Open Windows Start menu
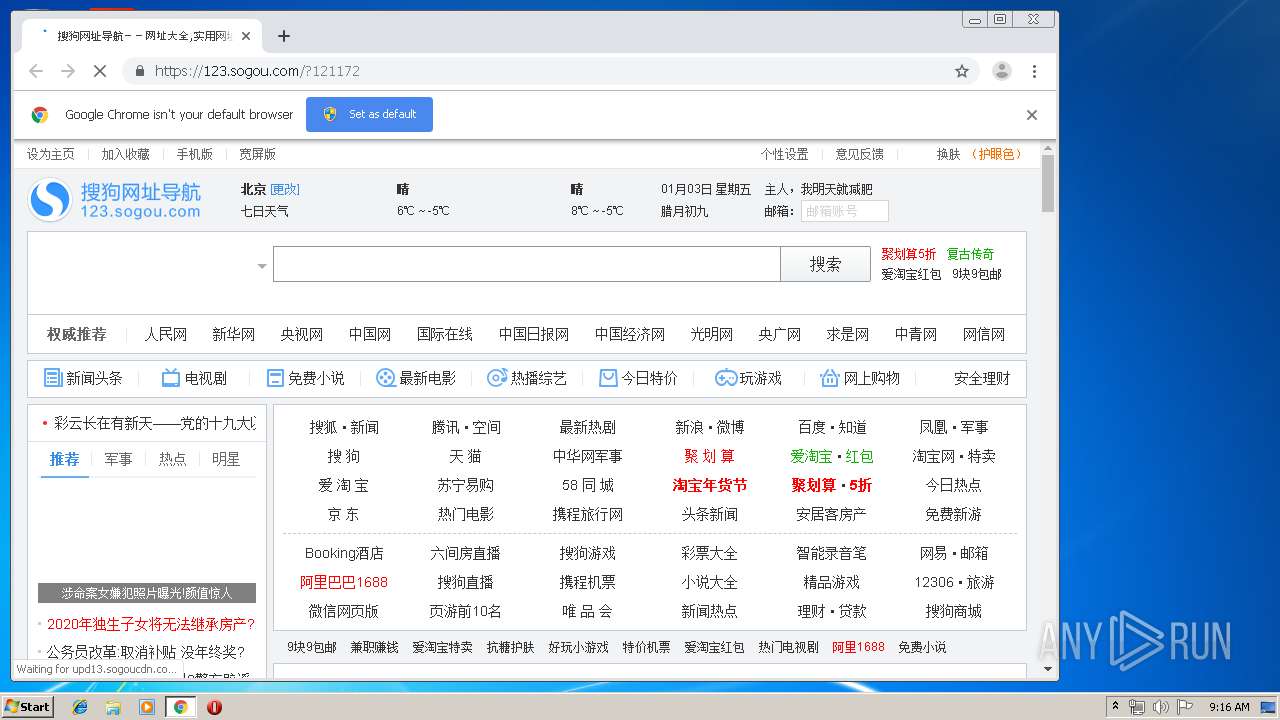The image size is (1280, 720). pyautogui.click(x=28, y=707)
